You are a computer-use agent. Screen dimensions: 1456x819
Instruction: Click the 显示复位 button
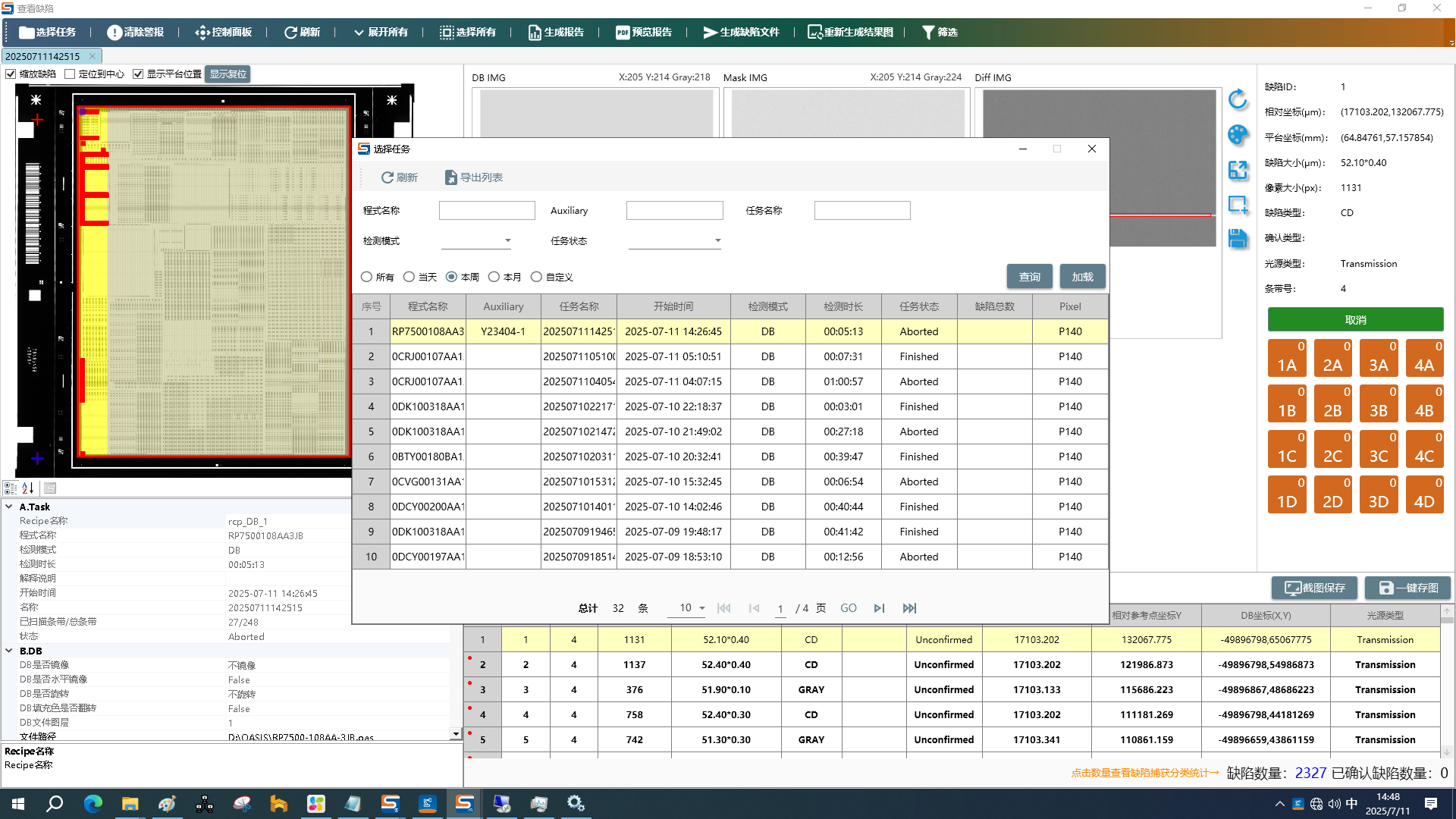(x=227, y=74)
